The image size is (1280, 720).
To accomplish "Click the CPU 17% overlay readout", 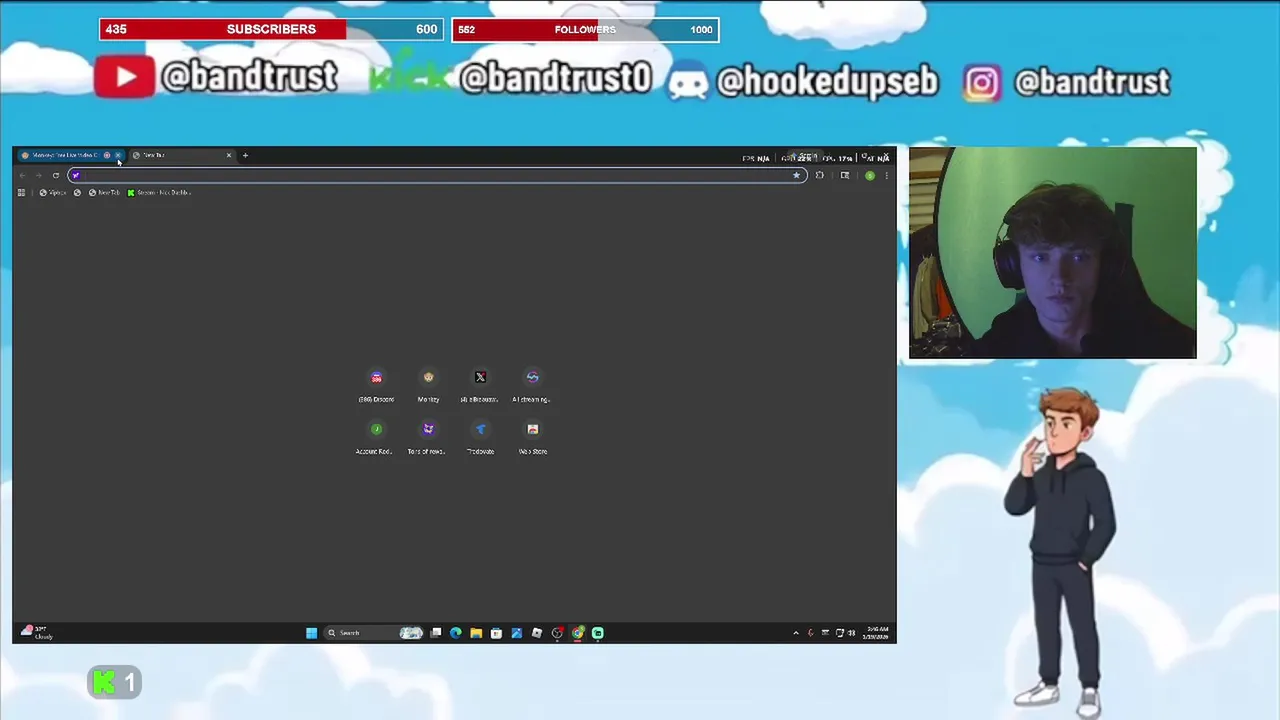I will 837,158.
